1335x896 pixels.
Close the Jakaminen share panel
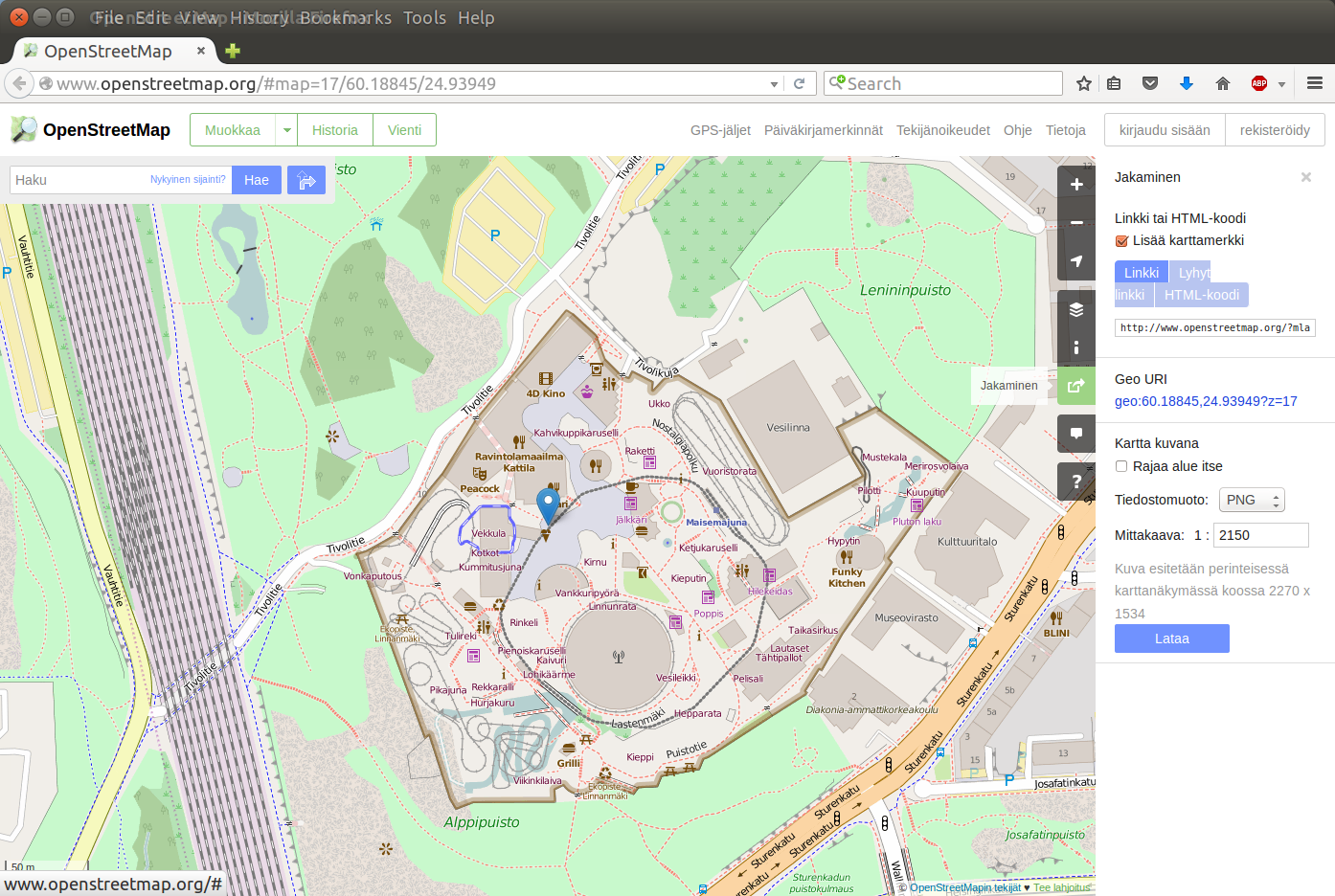[1305, 177]
